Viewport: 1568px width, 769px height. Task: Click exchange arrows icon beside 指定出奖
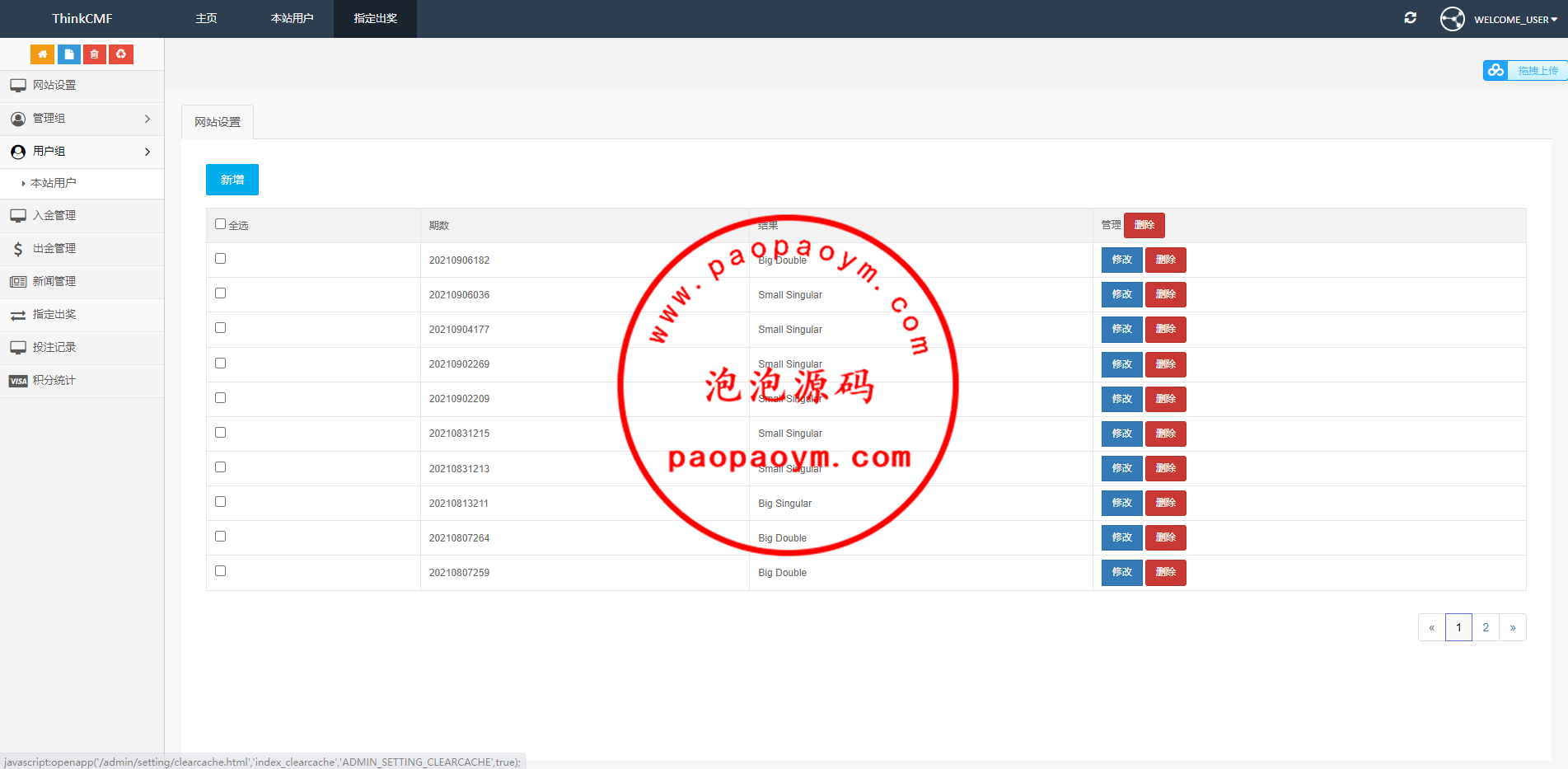coord(18,315)
